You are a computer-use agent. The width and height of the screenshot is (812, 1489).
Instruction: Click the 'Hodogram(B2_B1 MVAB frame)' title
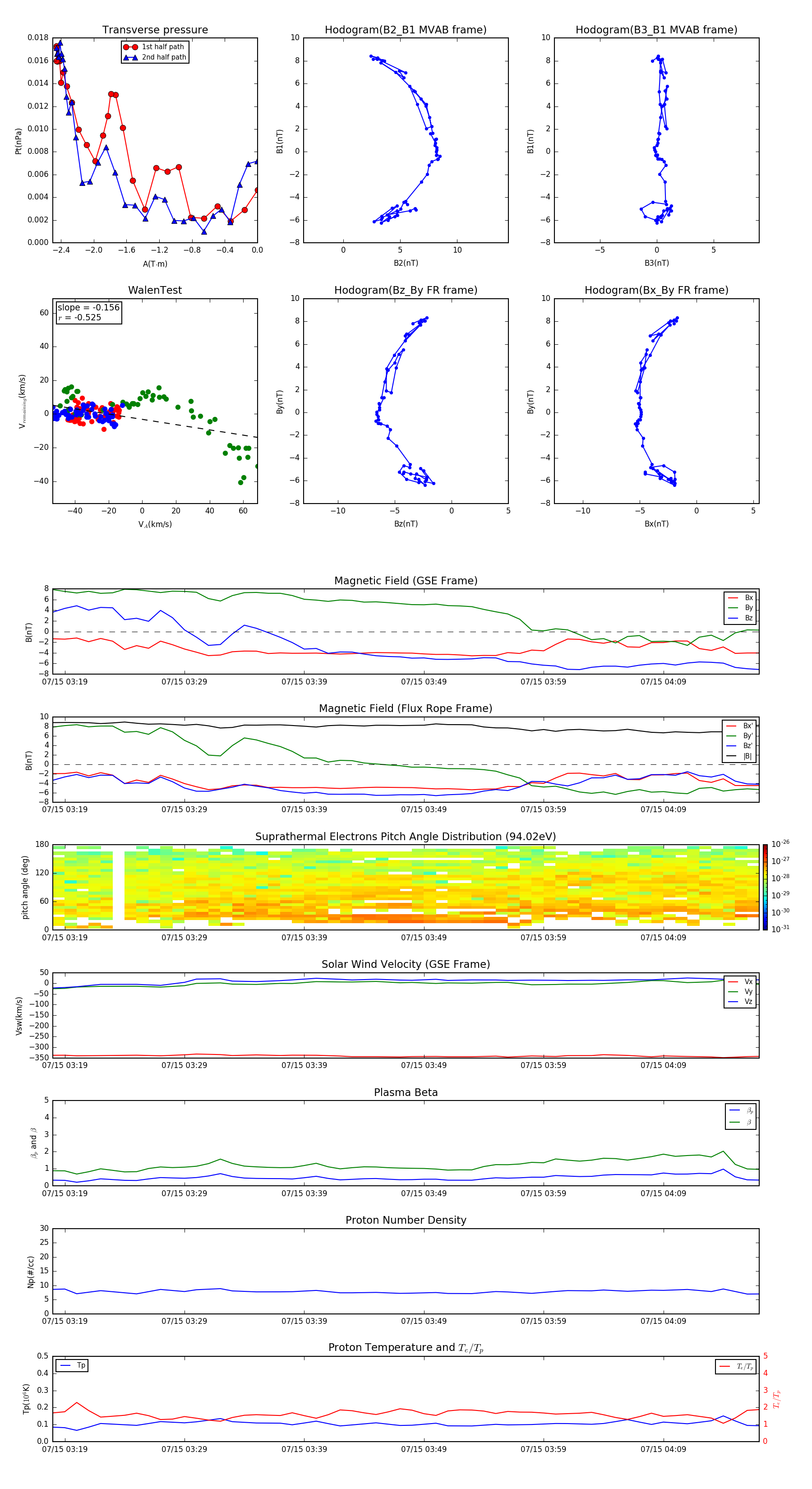click(406, 30)
